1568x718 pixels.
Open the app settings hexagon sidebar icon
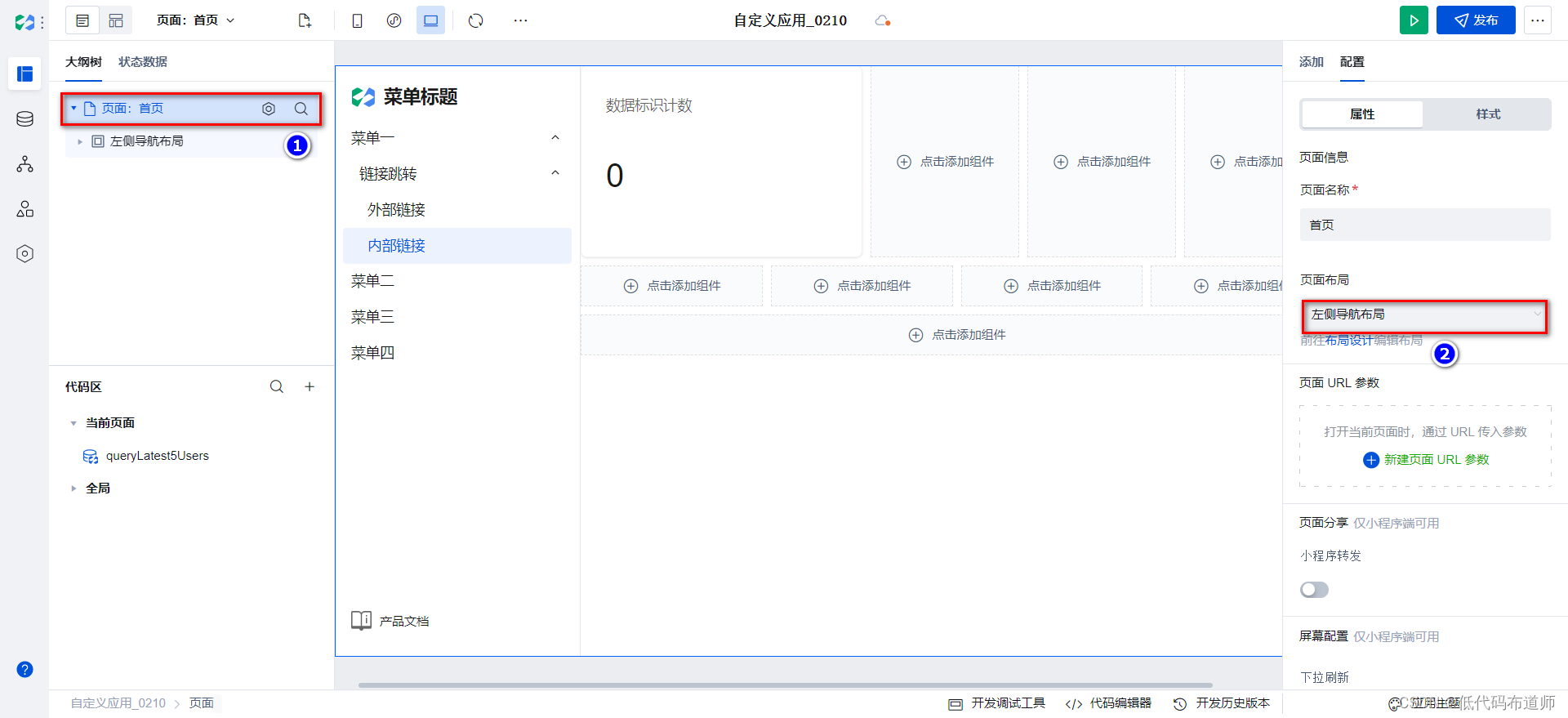pyautogui.click(x=24, y=254)
